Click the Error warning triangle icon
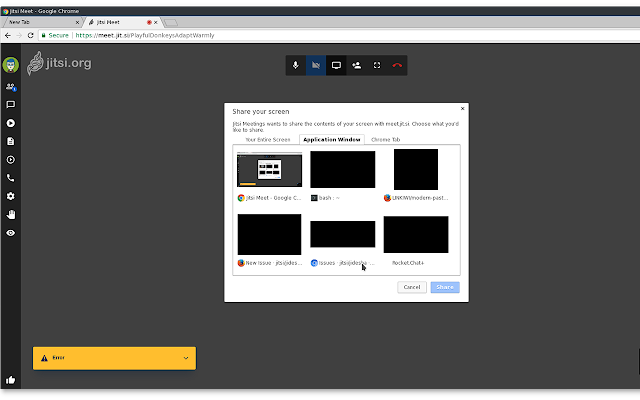Viewport: 640px width, 400px height. point(44,358)
